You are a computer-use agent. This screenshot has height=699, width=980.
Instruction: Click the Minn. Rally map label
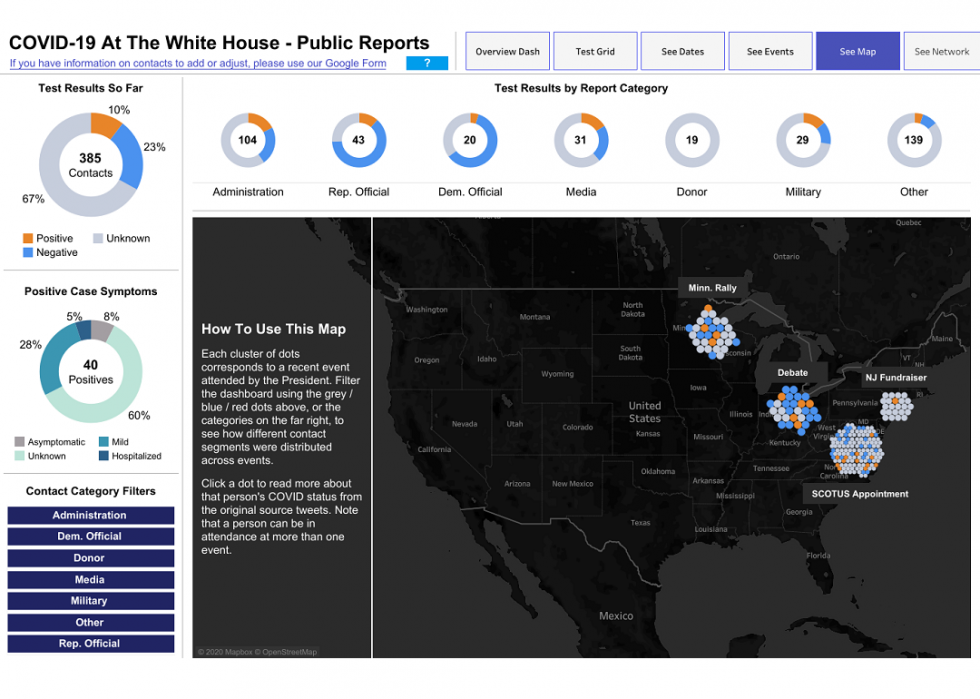tap(712, 288)
